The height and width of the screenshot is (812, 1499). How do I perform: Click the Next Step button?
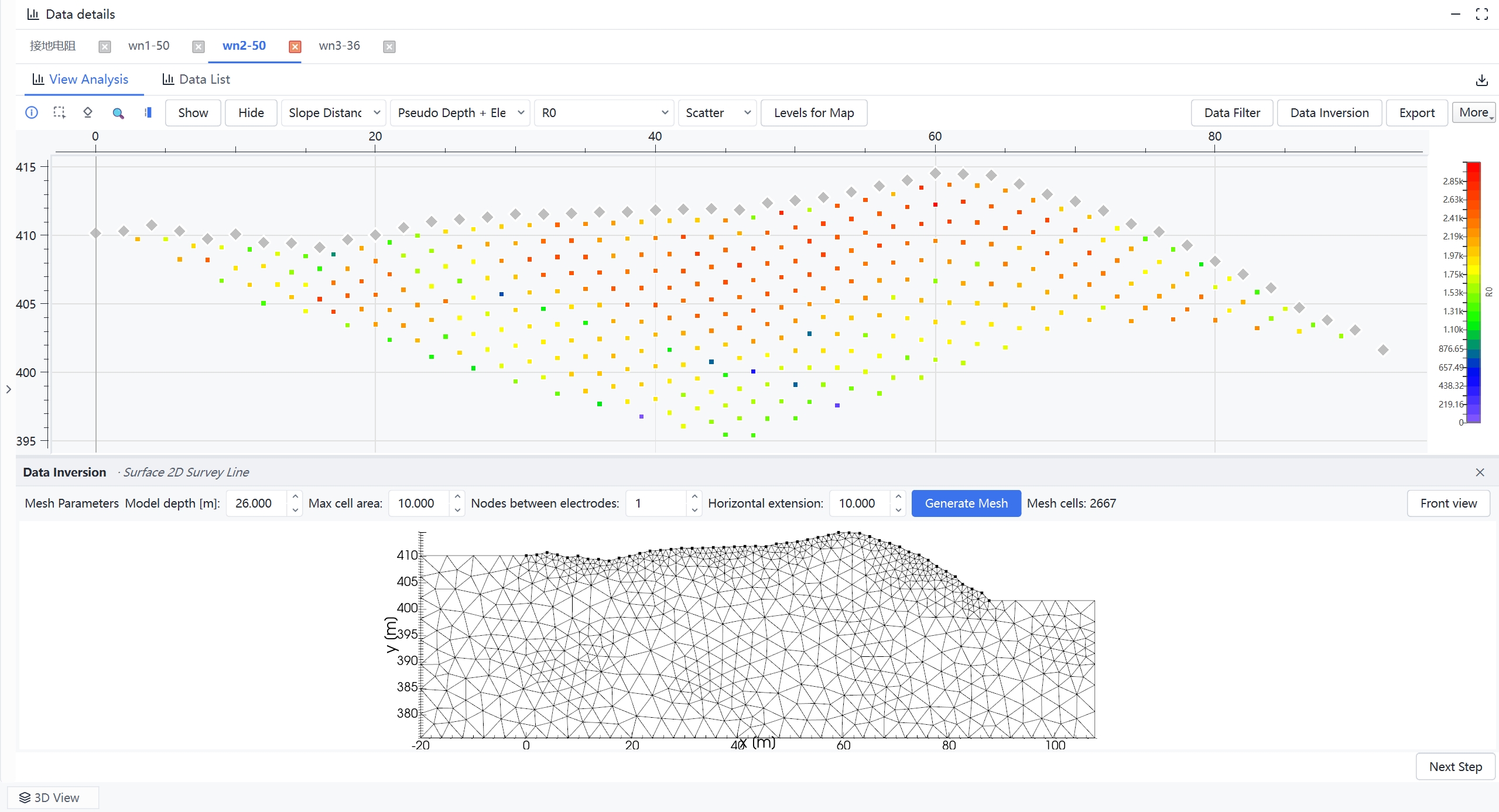point(1456,766)
